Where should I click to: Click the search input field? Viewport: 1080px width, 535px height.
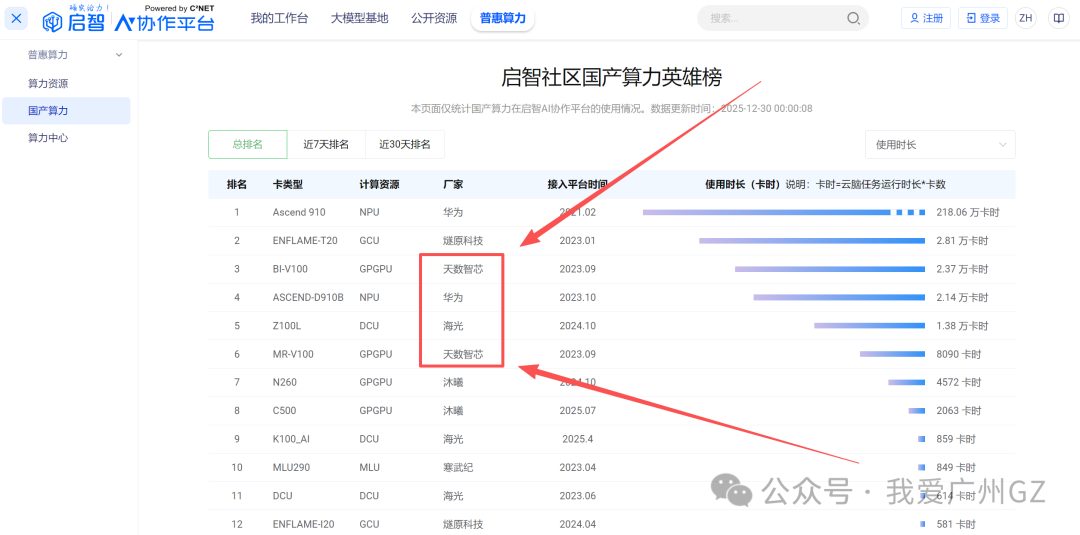coord(770,18)
